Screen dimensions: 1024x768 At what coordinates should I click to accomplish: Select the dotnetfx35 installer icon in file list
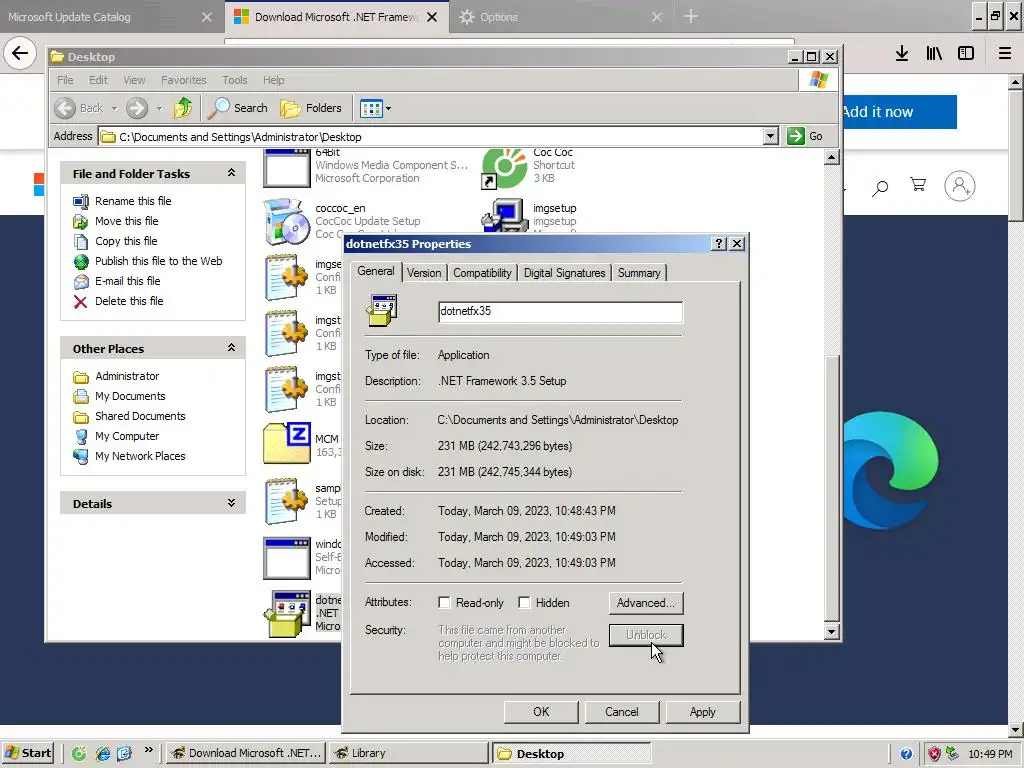point(287,613)
